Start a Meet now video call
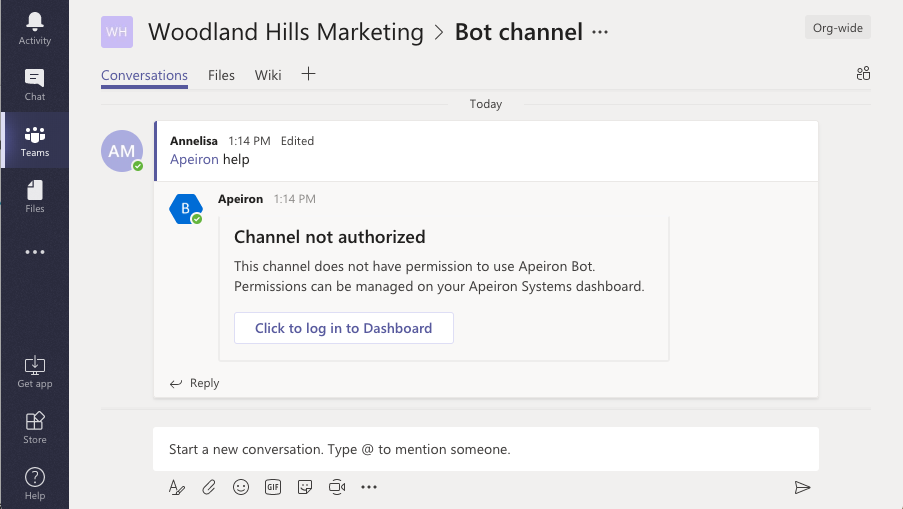This screenshot has width=903, height=509. [337, 487]
